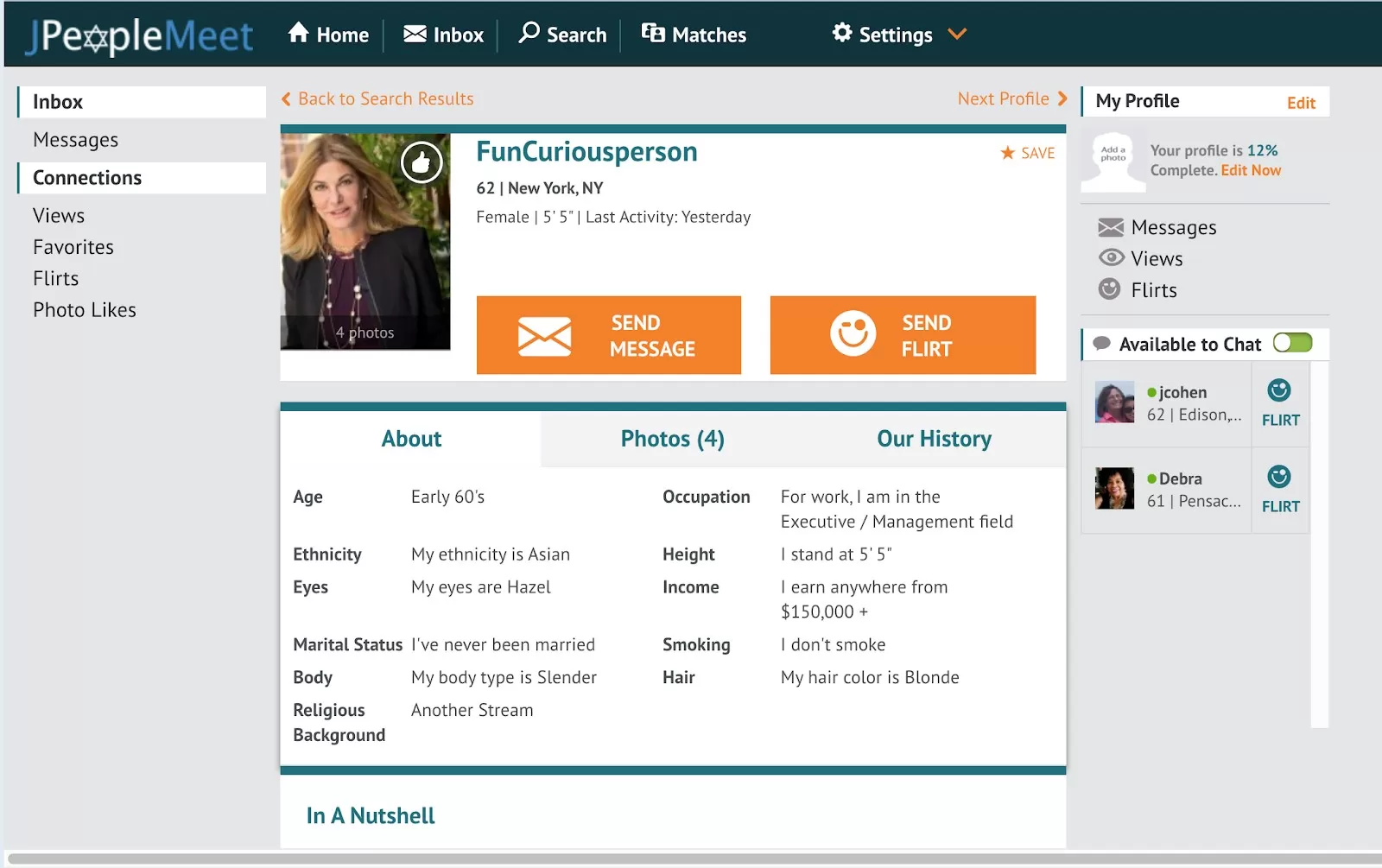Click the horizontal scrollbar at the bottom
Image resolution: width=1382 pixels, height=868 pixels.
[691, 858]
